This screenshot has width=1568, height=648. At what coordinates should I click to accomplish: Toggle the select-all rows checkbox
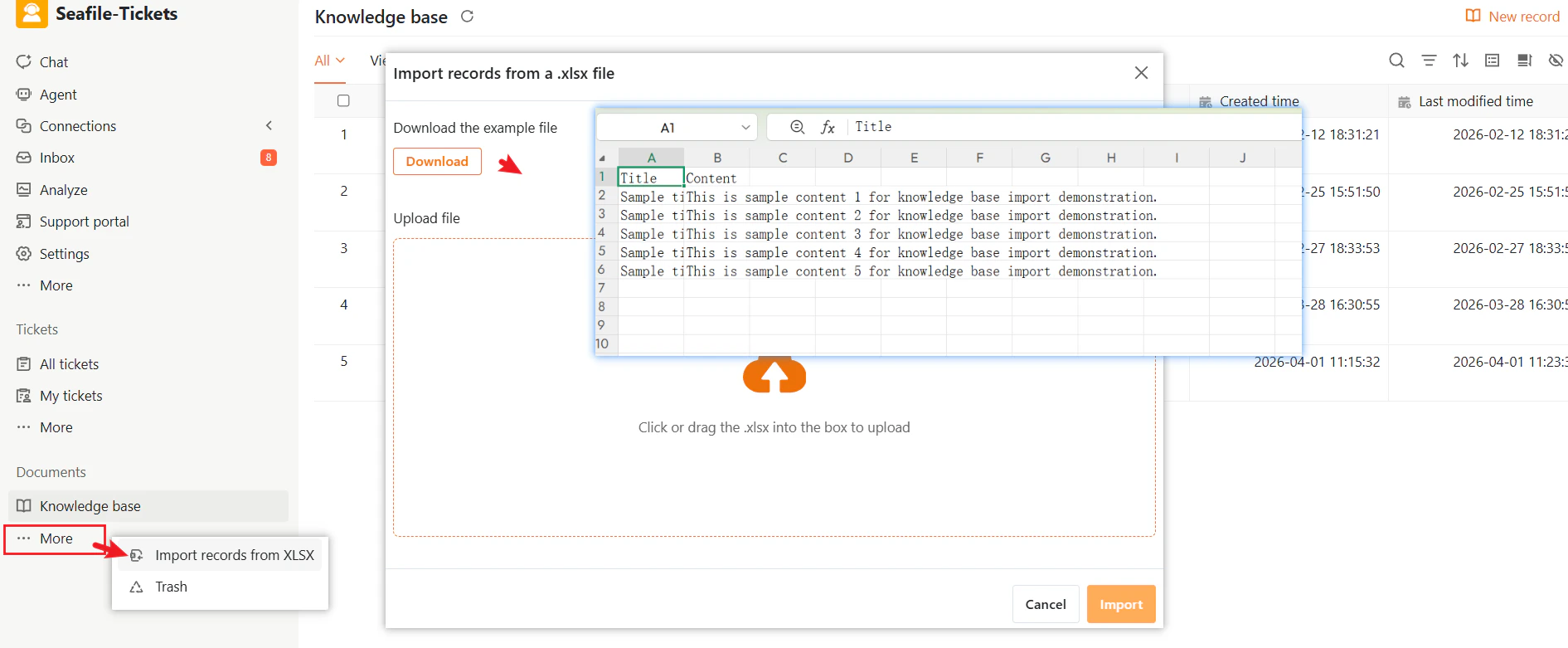coord(343,100)
